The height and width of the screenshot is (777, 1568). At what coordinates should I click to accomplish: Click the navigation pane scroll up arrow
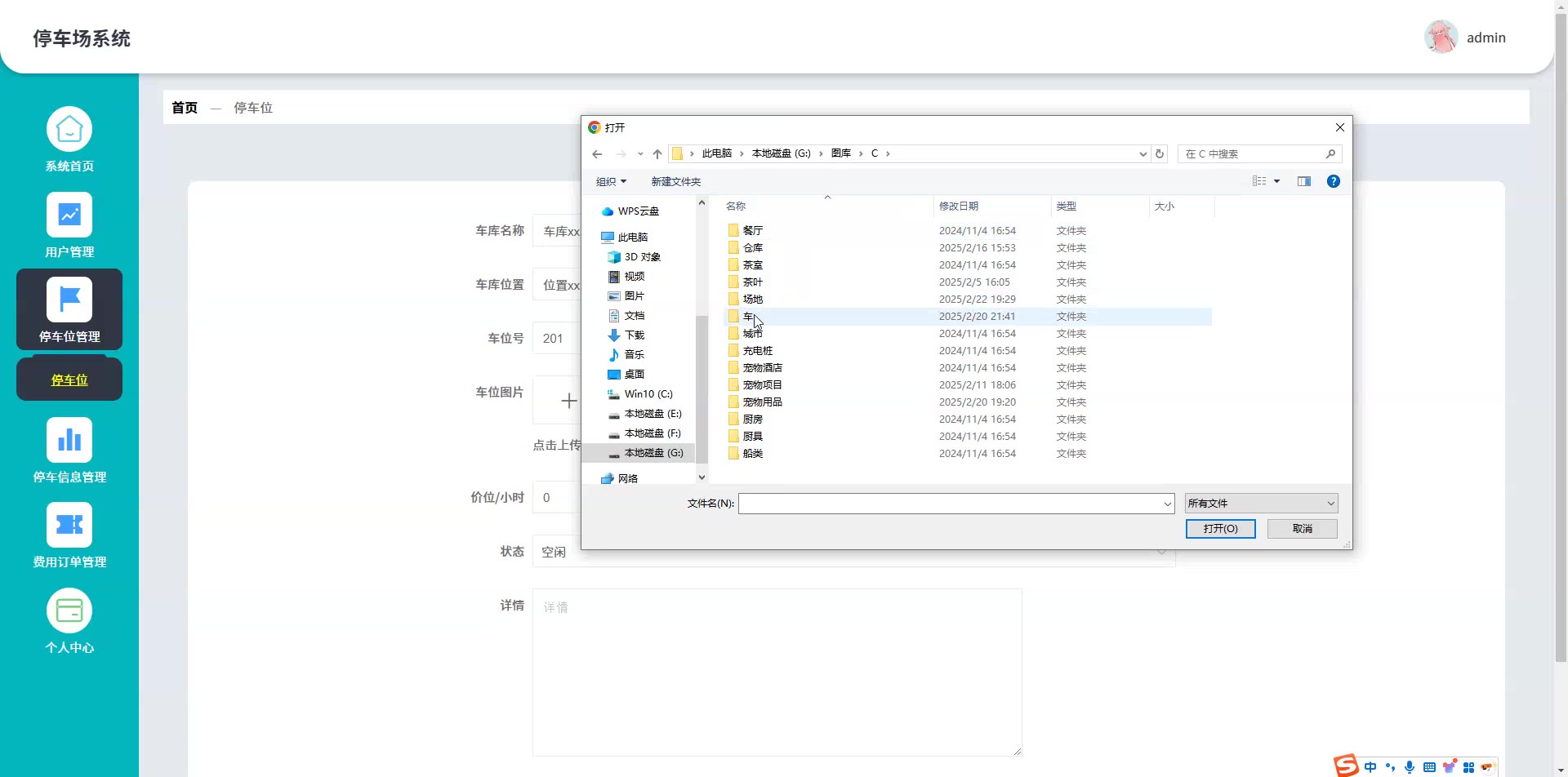coord(702,202)
